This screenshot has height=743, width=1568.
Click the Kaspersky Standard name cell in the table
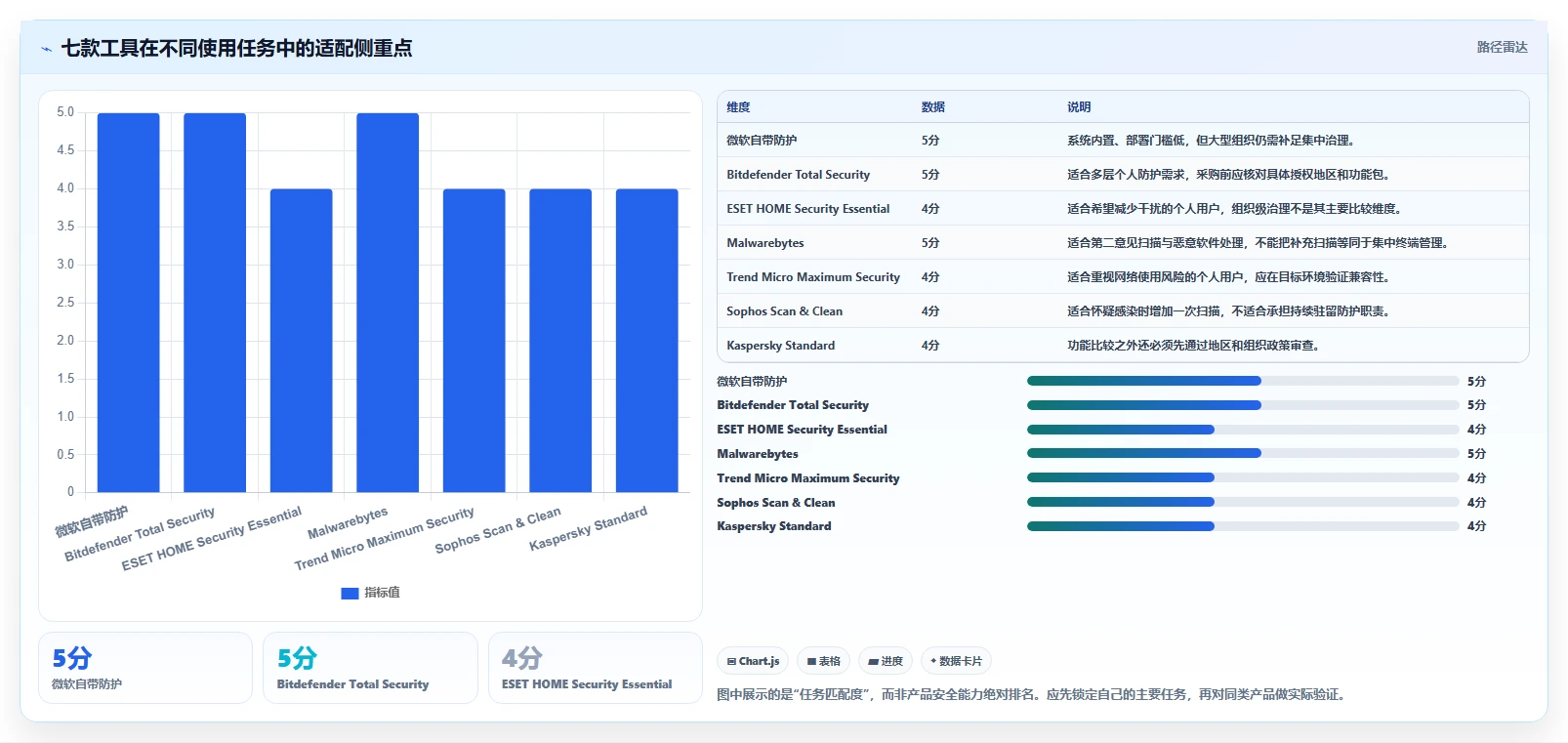pos(780,346)
